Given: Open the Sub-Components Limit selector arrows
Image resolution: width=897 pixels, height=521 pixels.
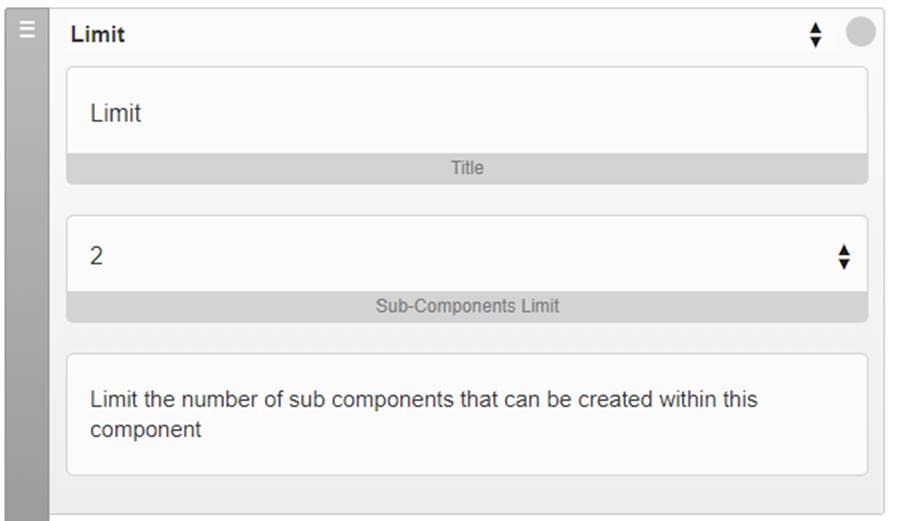Looking at the screenshot, I should pos(844,257).
